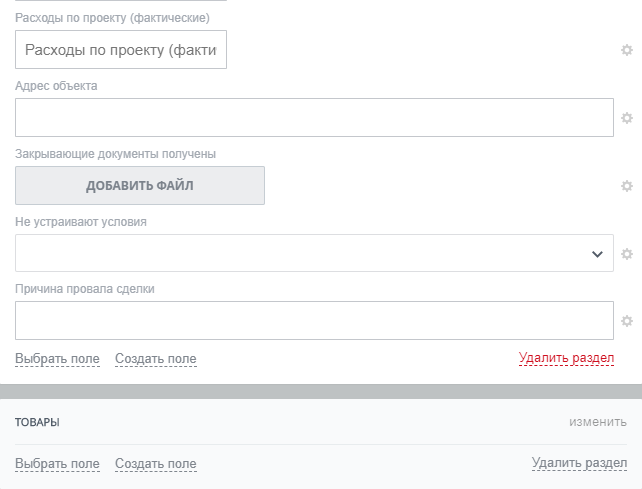This screenshot has height=489, width=642.
Task: Open gear settings for Не устраивают условия
Action: click(627, 254)
